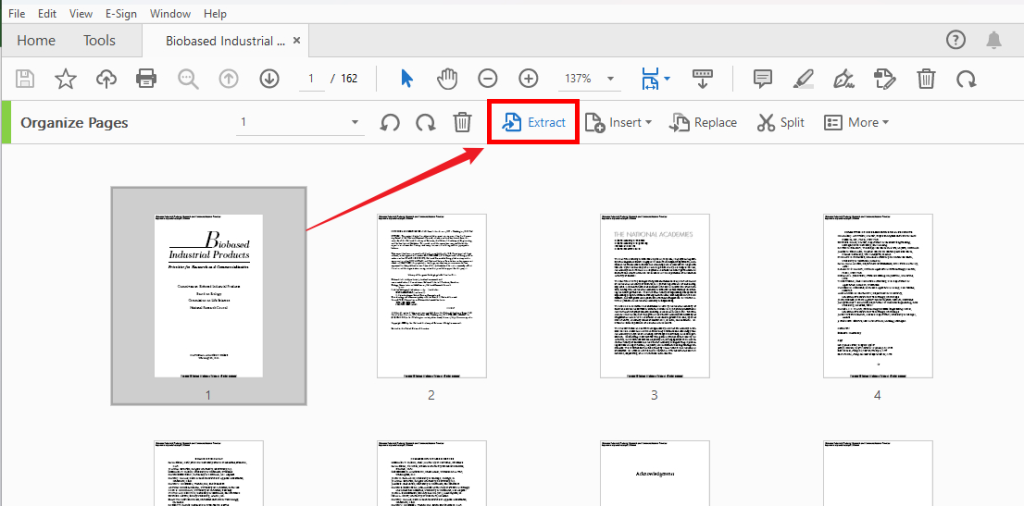Click the cloud upload icon
Image resolution: width=1024 pixels, height=506 pixels.
pyautogui.click(x=106, y=79)
